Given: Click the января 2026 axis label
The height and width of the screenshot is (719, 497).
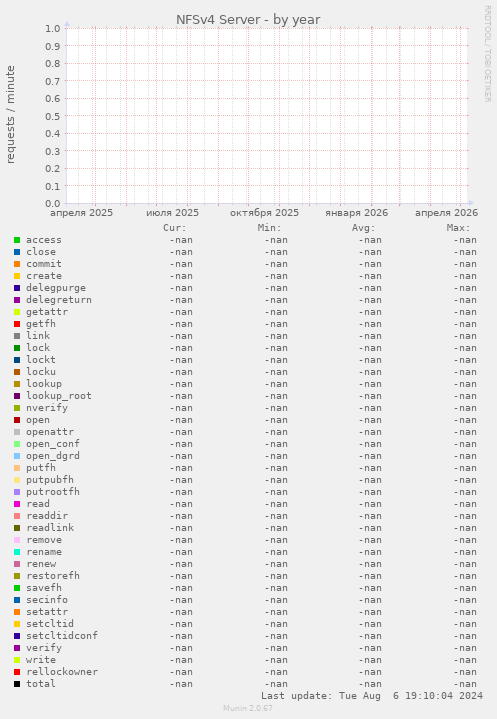Looking at the screenshot, I should coord(356,213).
